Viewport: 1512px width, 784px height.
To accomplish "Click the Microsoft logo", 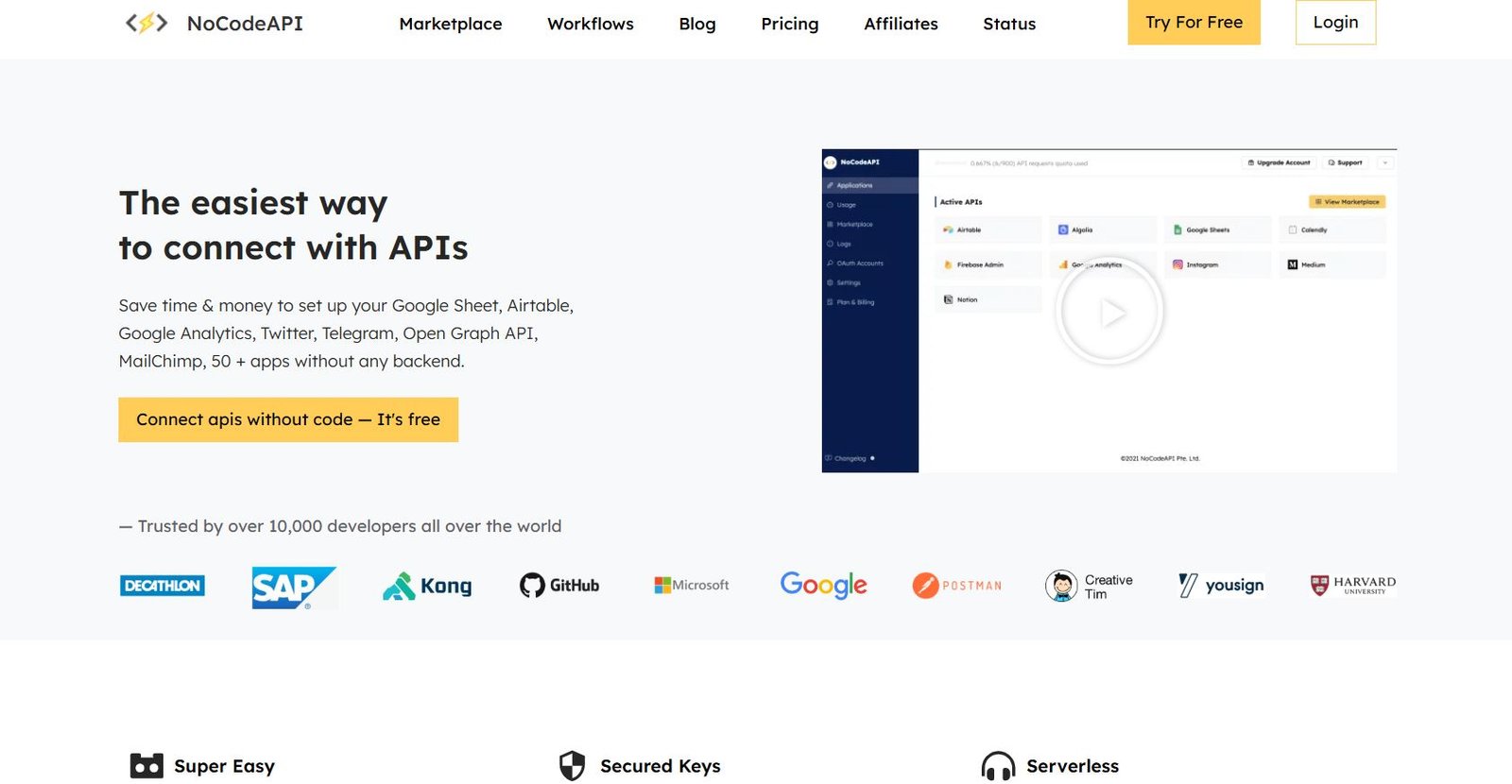I will click(x=692, y=586).
